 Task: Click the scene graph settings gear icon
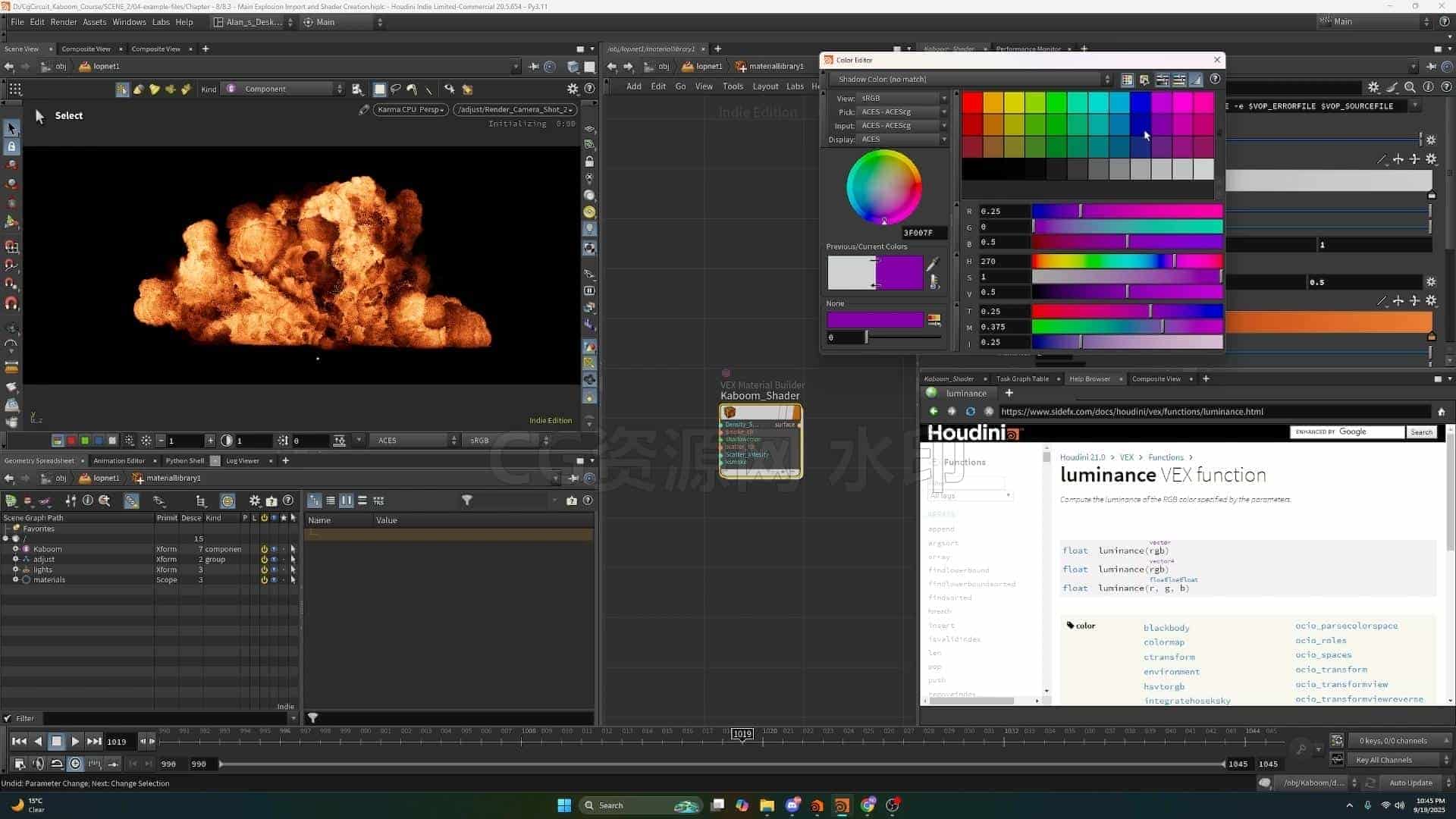[x=255, y=500]
